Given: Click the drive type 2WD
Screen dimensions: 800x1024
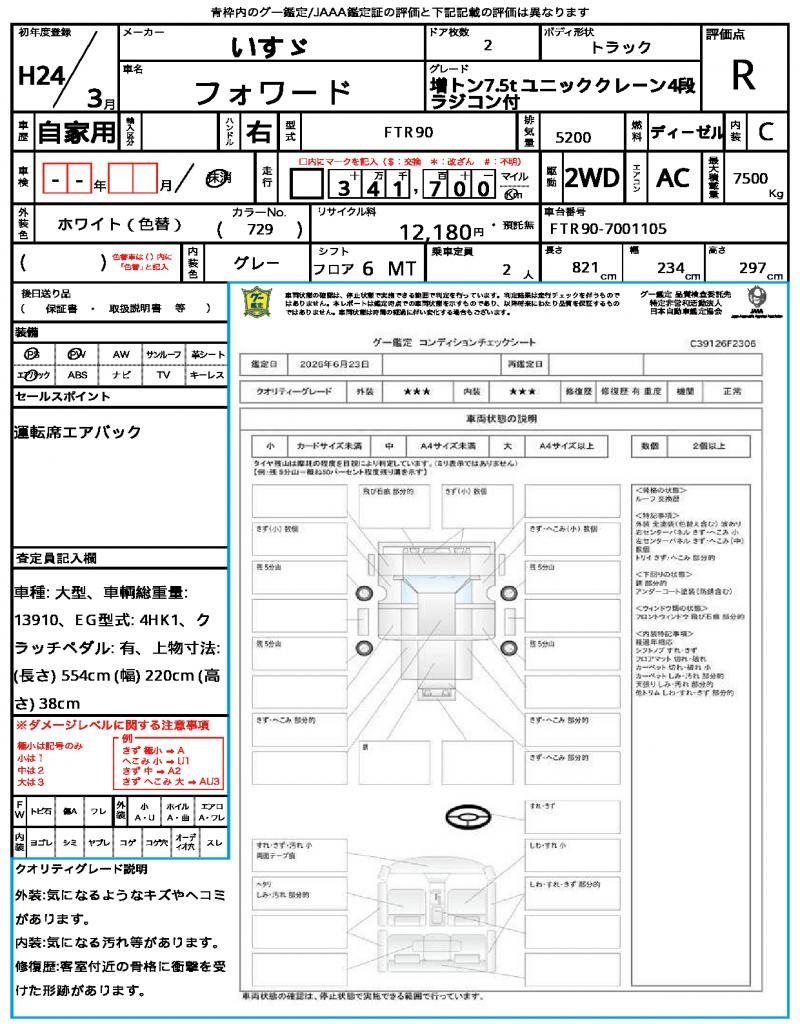Looking at the screenshot, I should coord(592,178).
